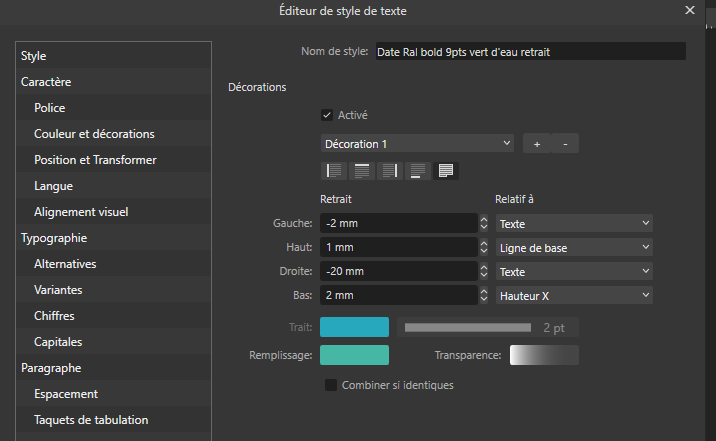Close the Éditeur de style de texte dialog
716x441 pixels.
690,10
